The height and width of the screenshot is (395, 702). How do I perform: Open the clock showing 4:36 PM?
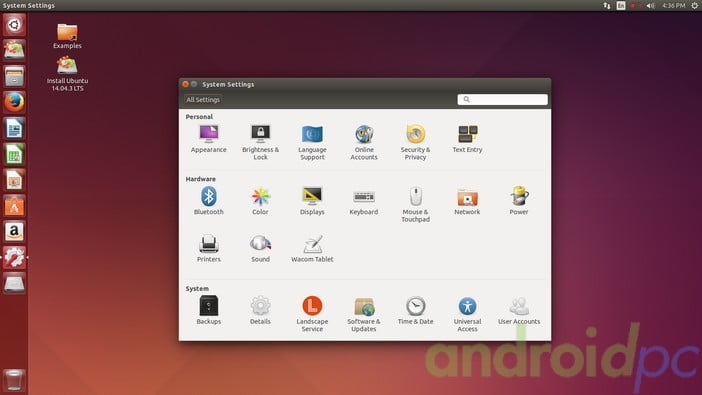point(673,5)
